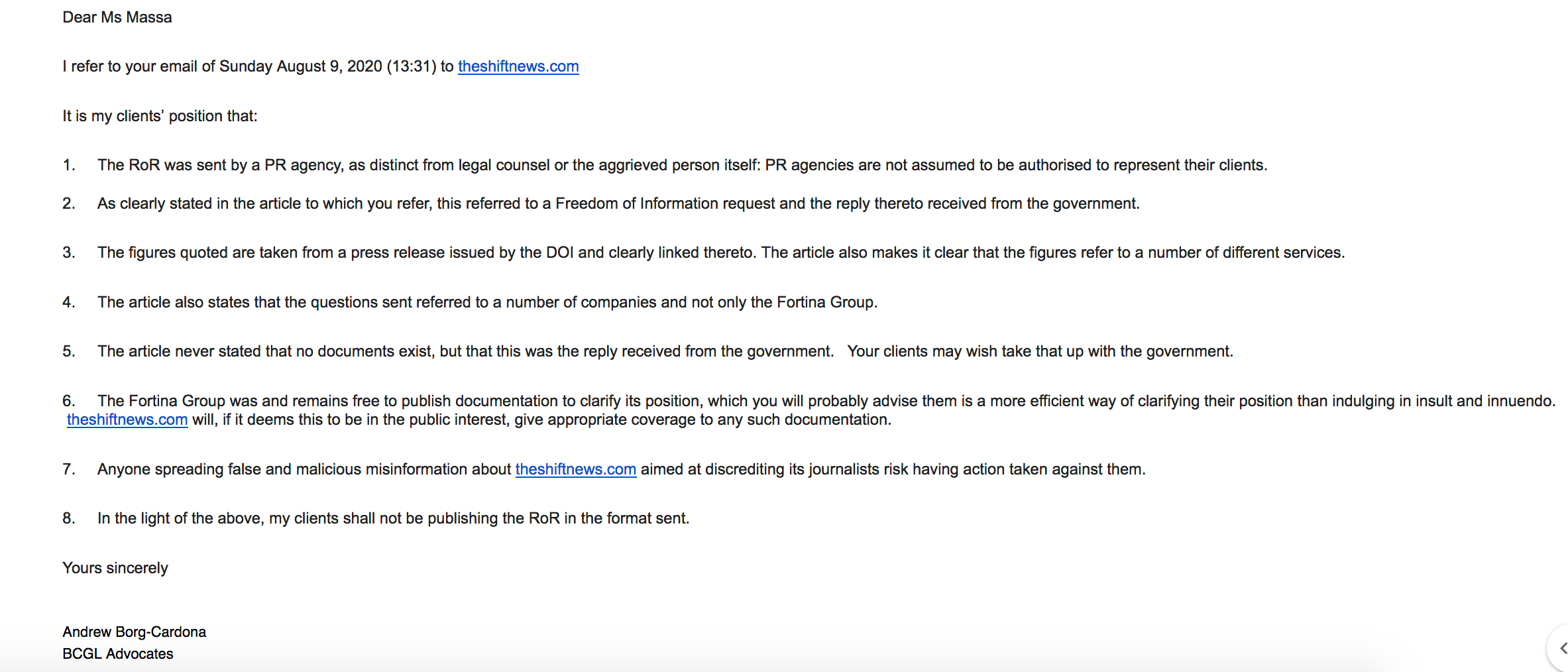Click point 8 about not publishing the RoR
1568x672 pixels.
pos(393,518)
